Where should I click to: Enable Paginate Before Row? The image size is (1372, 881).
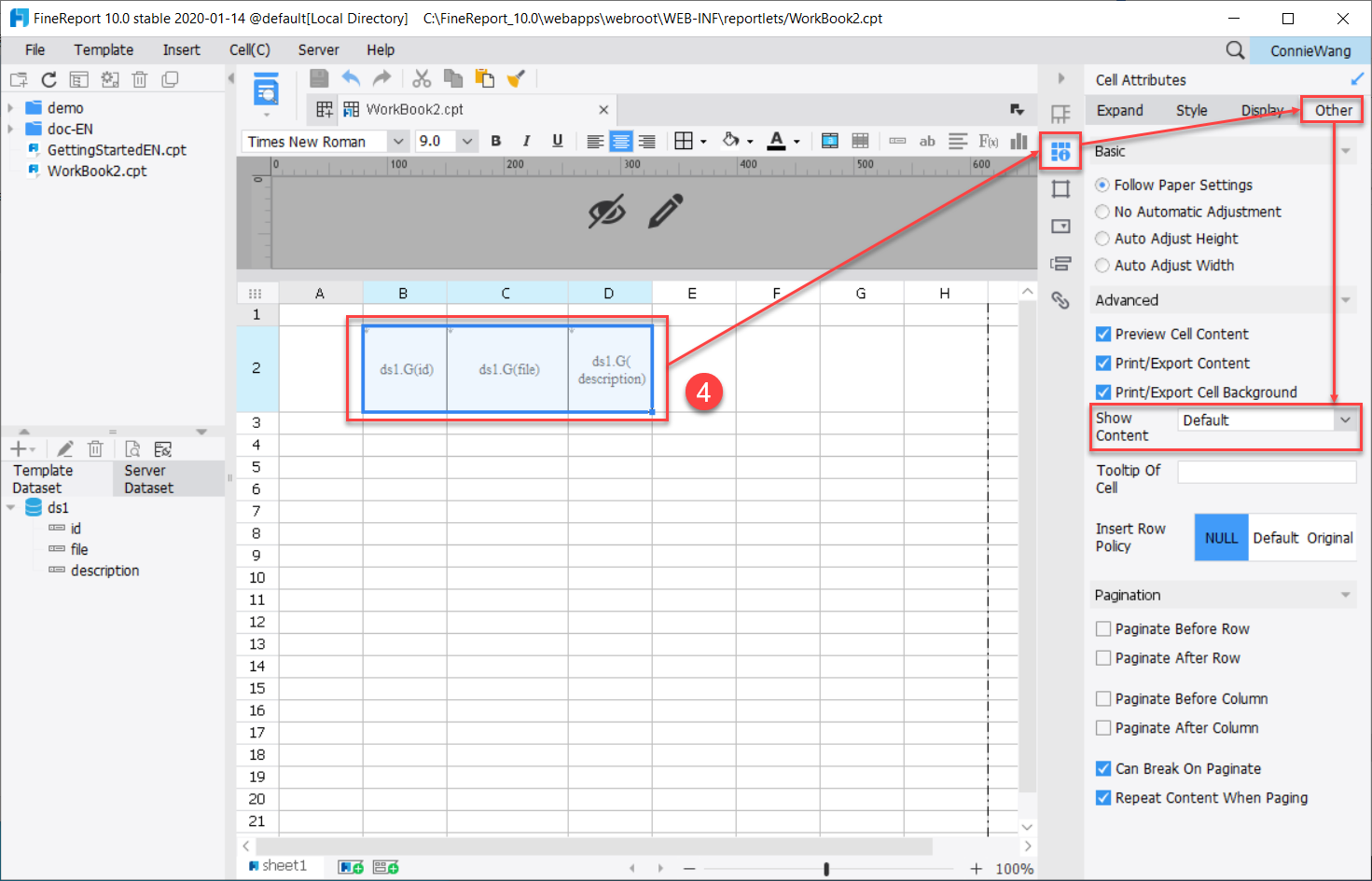pyautogui.click(x=1103, y=628)
